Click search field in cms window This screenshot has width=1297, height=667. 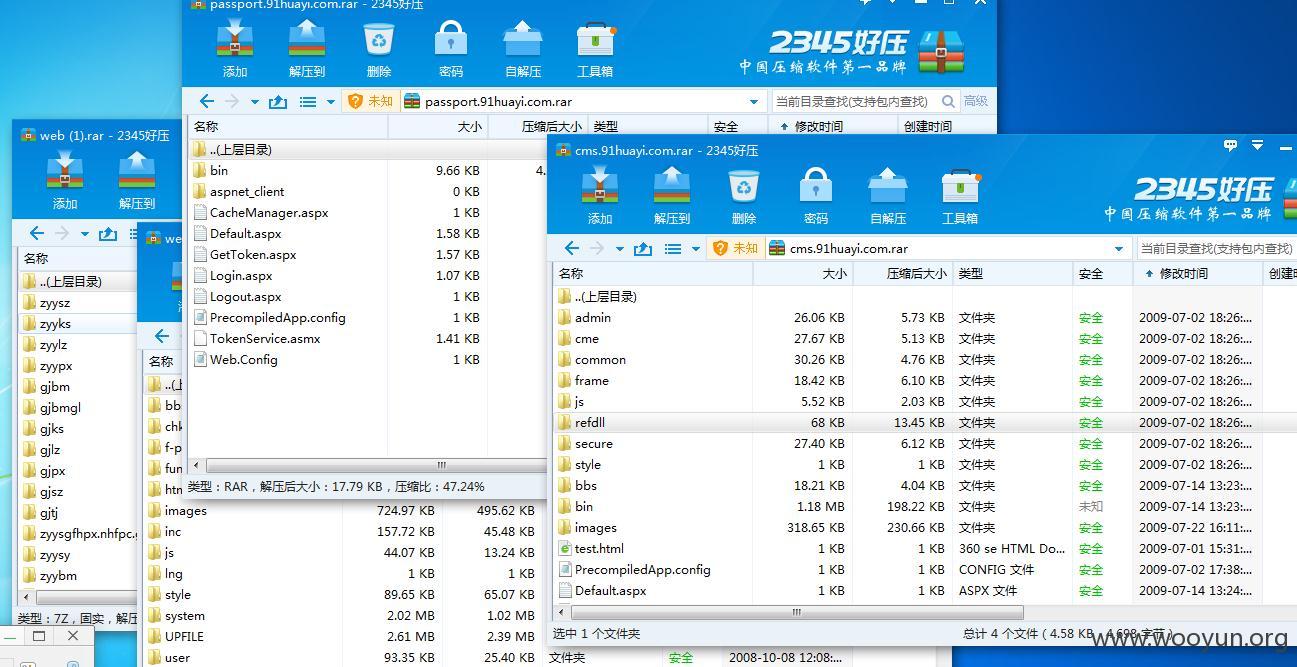(1217, 248)
